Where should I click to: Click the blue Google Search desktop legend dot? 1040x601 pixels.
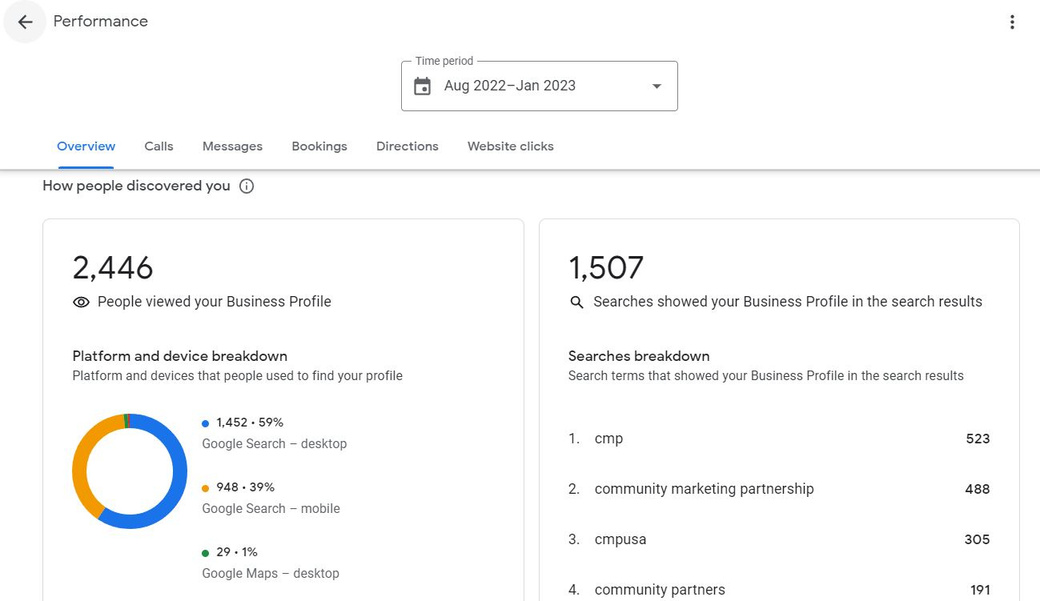click(206, 423)
